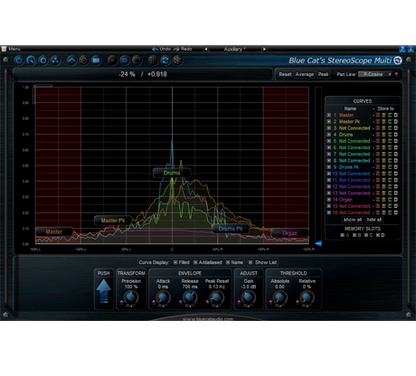Viewport: 416px width, 376px height.
Task: Toggle memory slot B checkbox
Action: pos(354,235)
